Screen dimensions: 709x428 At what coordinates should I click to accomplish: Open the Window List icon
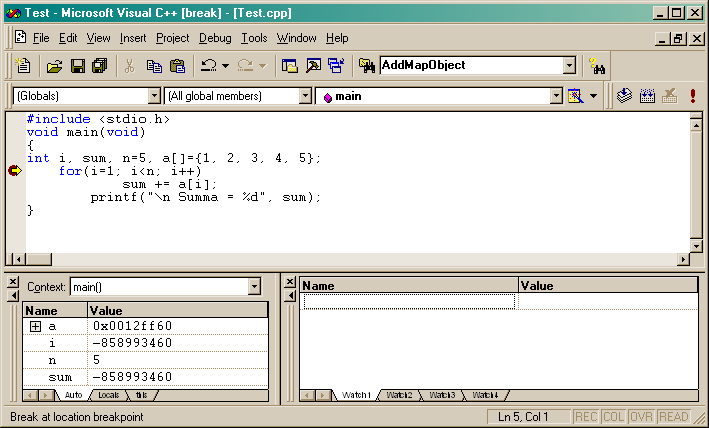[336, 66]
